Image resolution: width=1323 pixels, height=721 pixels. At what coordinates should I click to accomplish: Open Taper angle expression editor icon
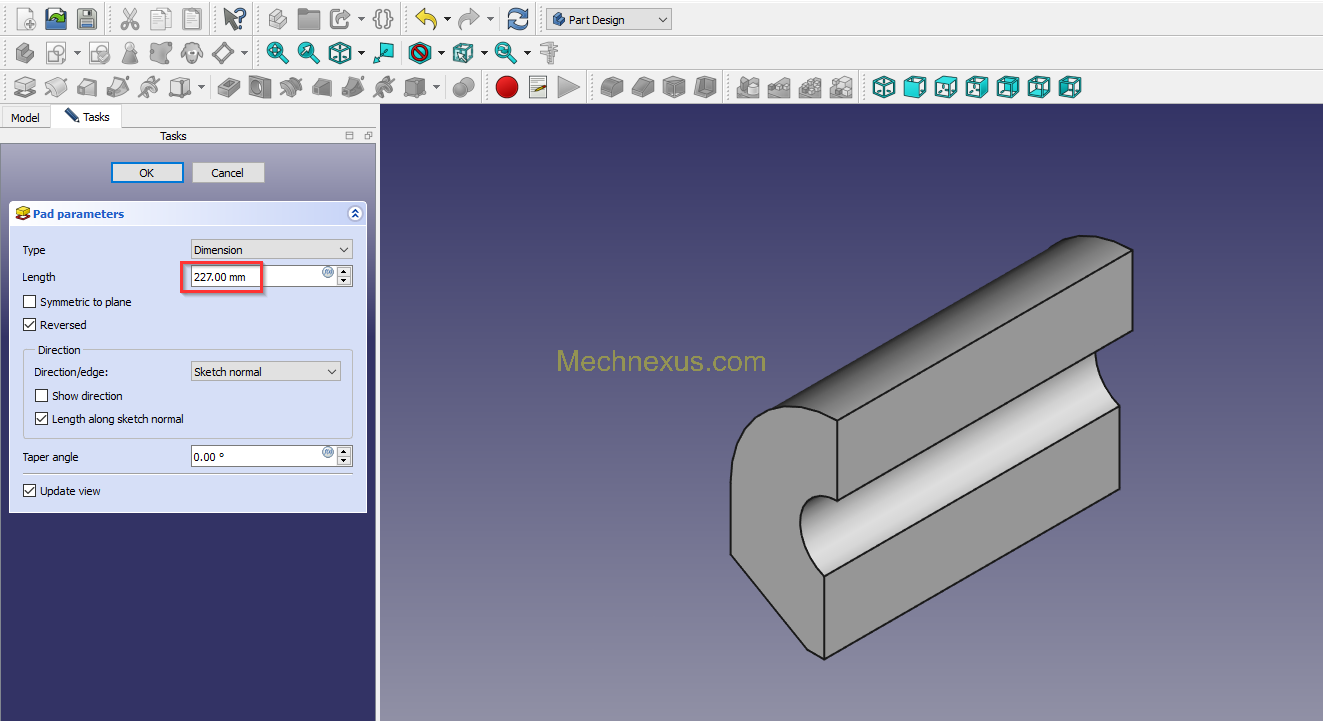pos(328,452)
